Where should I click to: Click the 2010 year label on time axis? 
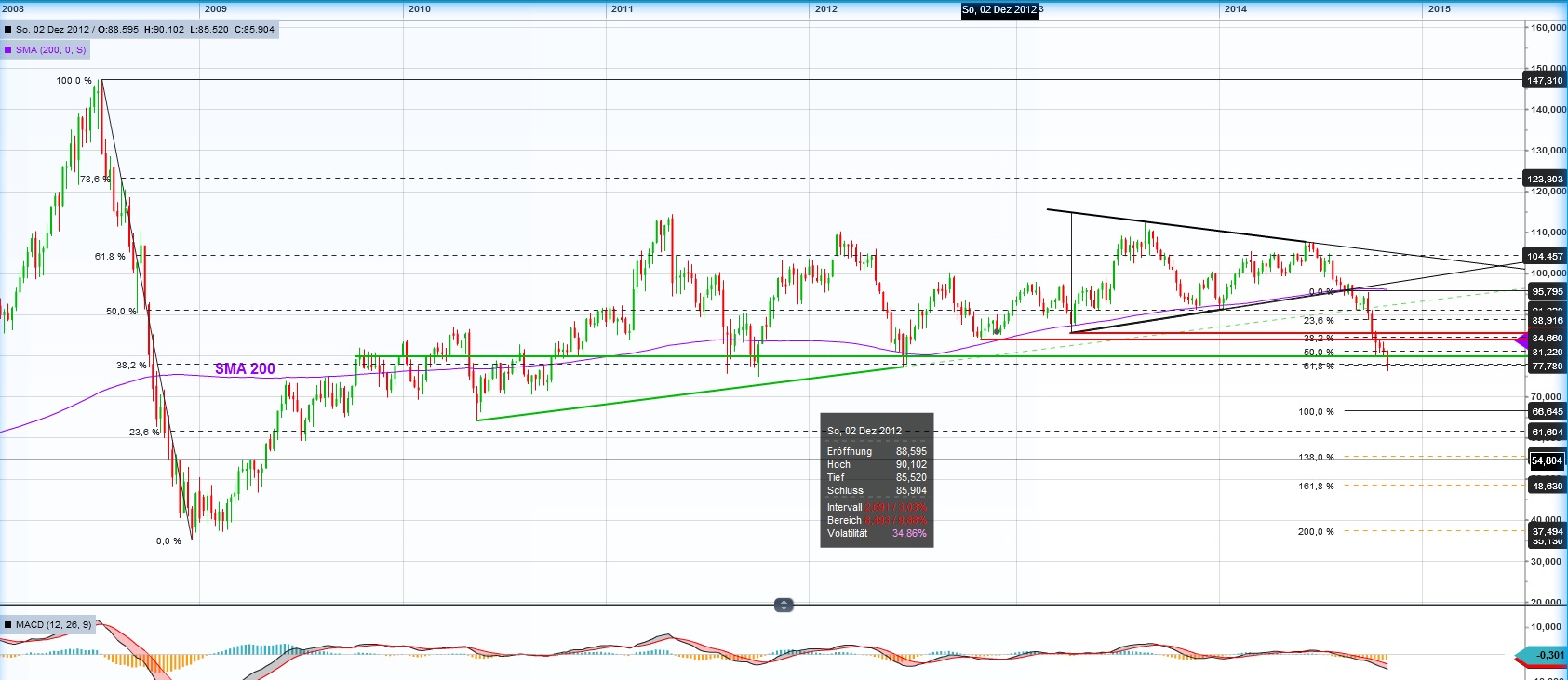(419, 8)
